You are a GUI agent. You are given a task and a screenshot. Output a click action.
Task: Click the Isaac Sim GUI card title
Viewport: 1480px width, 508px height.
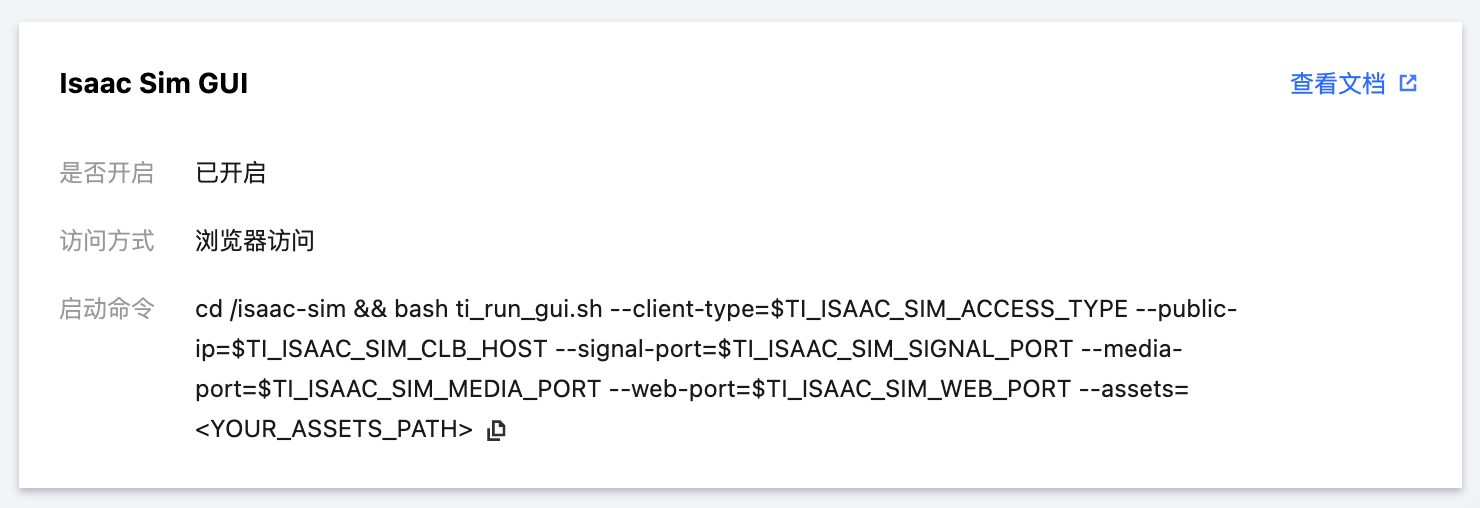(x=153, y=84)
